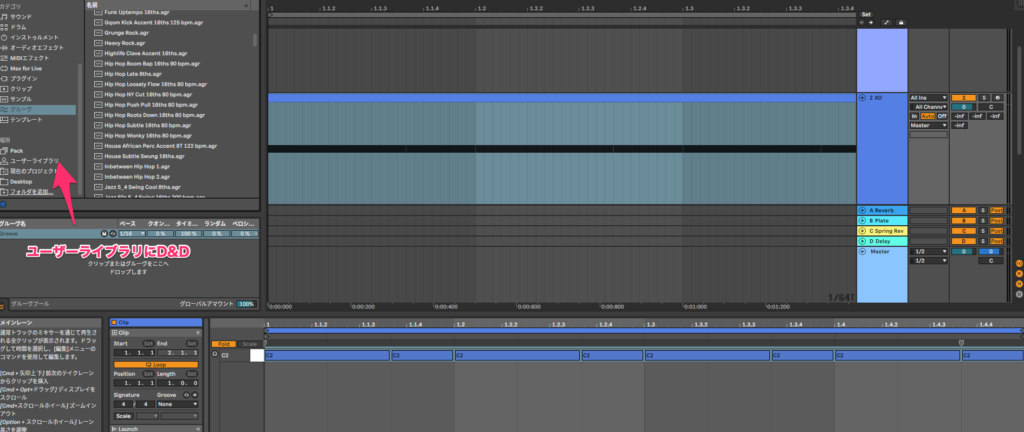Select the Templates category in browser

(27, 119)
